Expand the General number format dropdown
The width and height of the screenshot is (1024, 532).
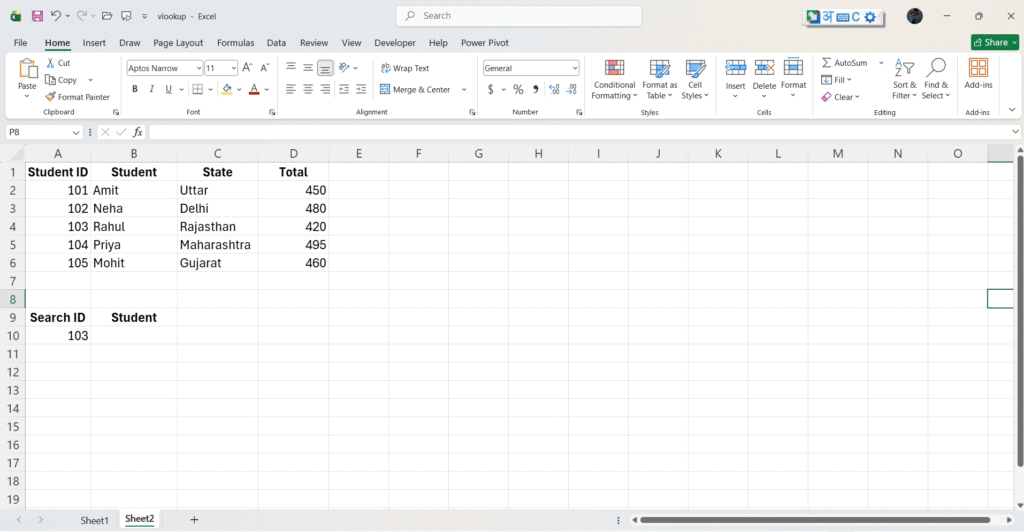575,68
